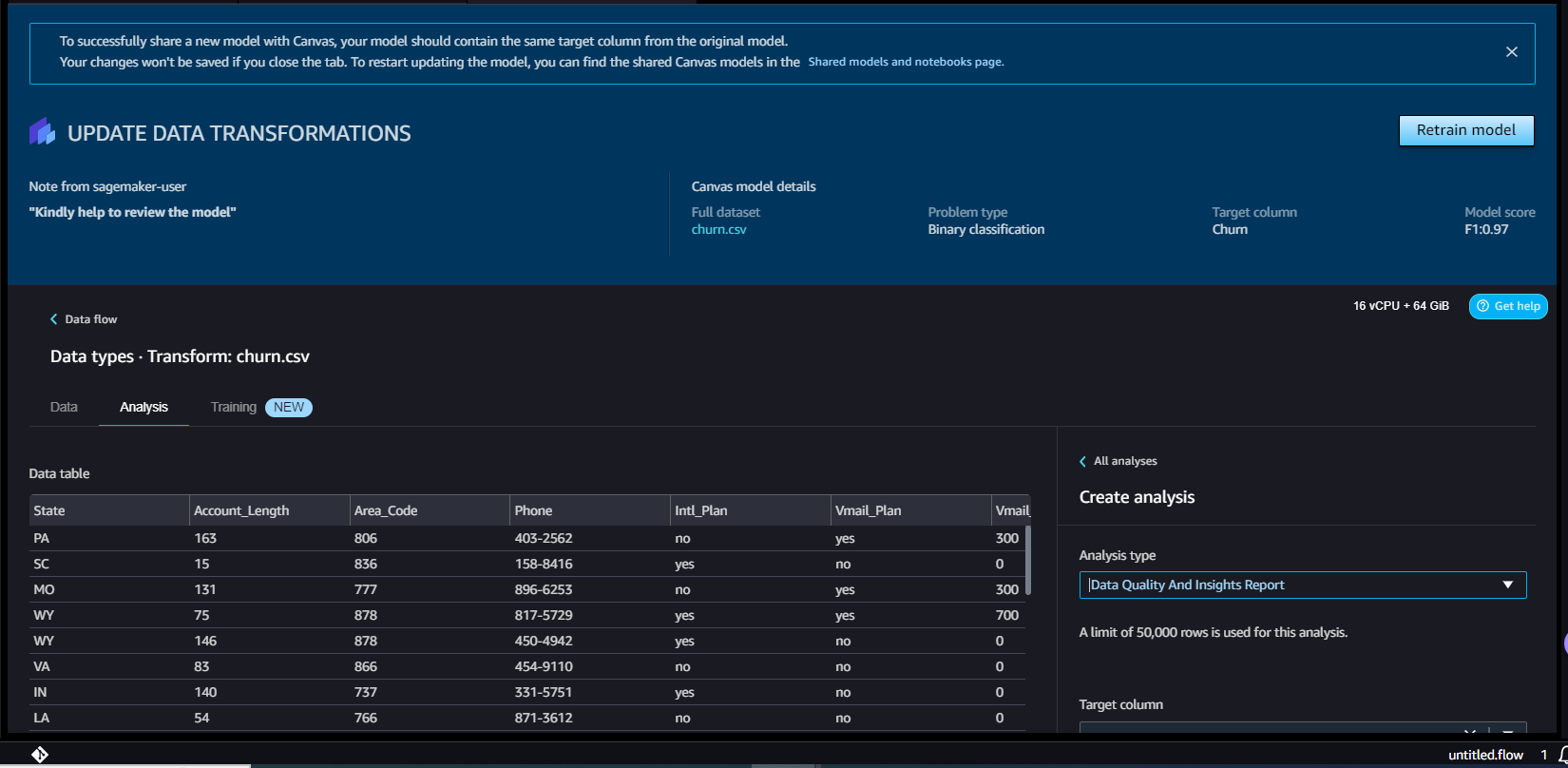This screenshot has width=1568, height=768.
Task: Click area code 777
Action: tap(366, 589)
